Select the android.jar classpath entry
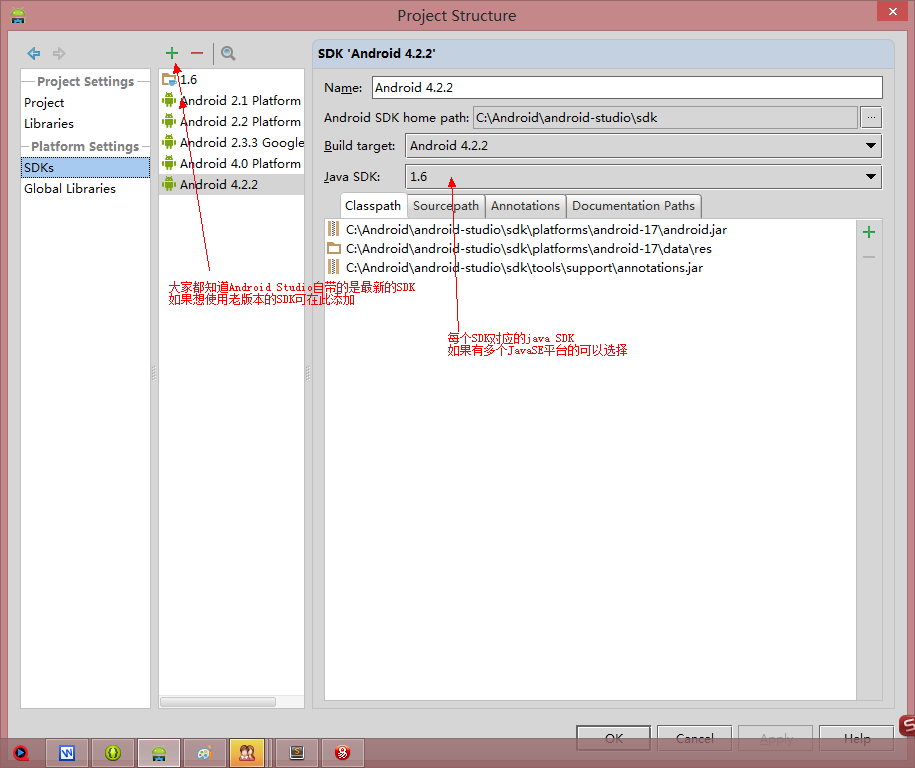 (x=589, y=230)
